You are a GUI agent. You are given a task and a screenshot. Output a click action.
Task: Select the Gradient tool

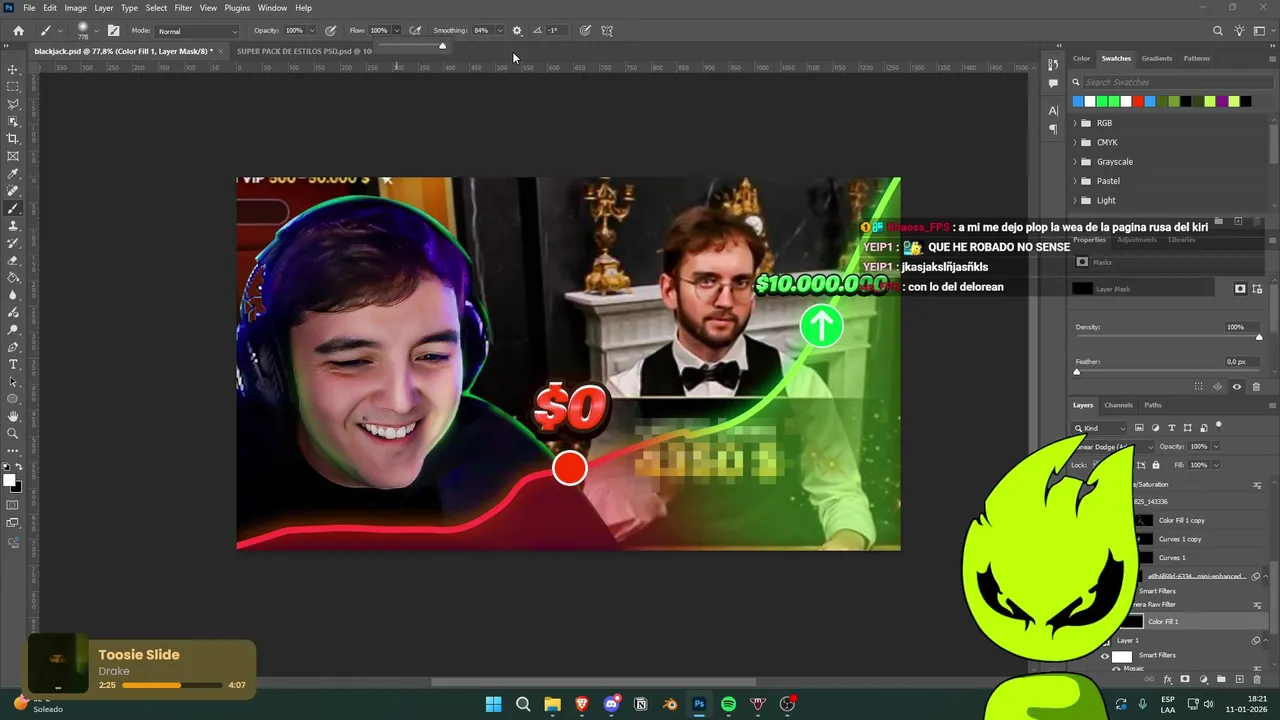click(x=13, y=278)
